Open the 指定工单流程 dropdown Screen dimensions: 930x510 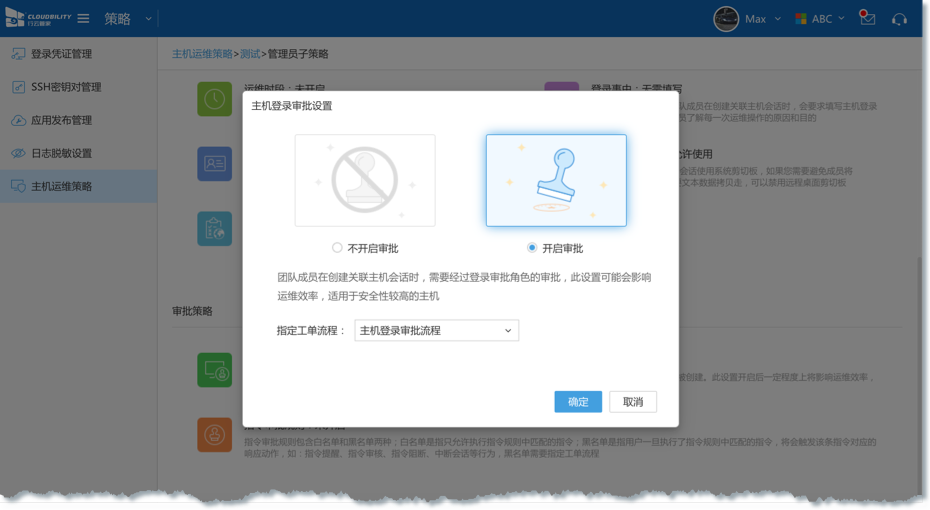click(436, 330)
